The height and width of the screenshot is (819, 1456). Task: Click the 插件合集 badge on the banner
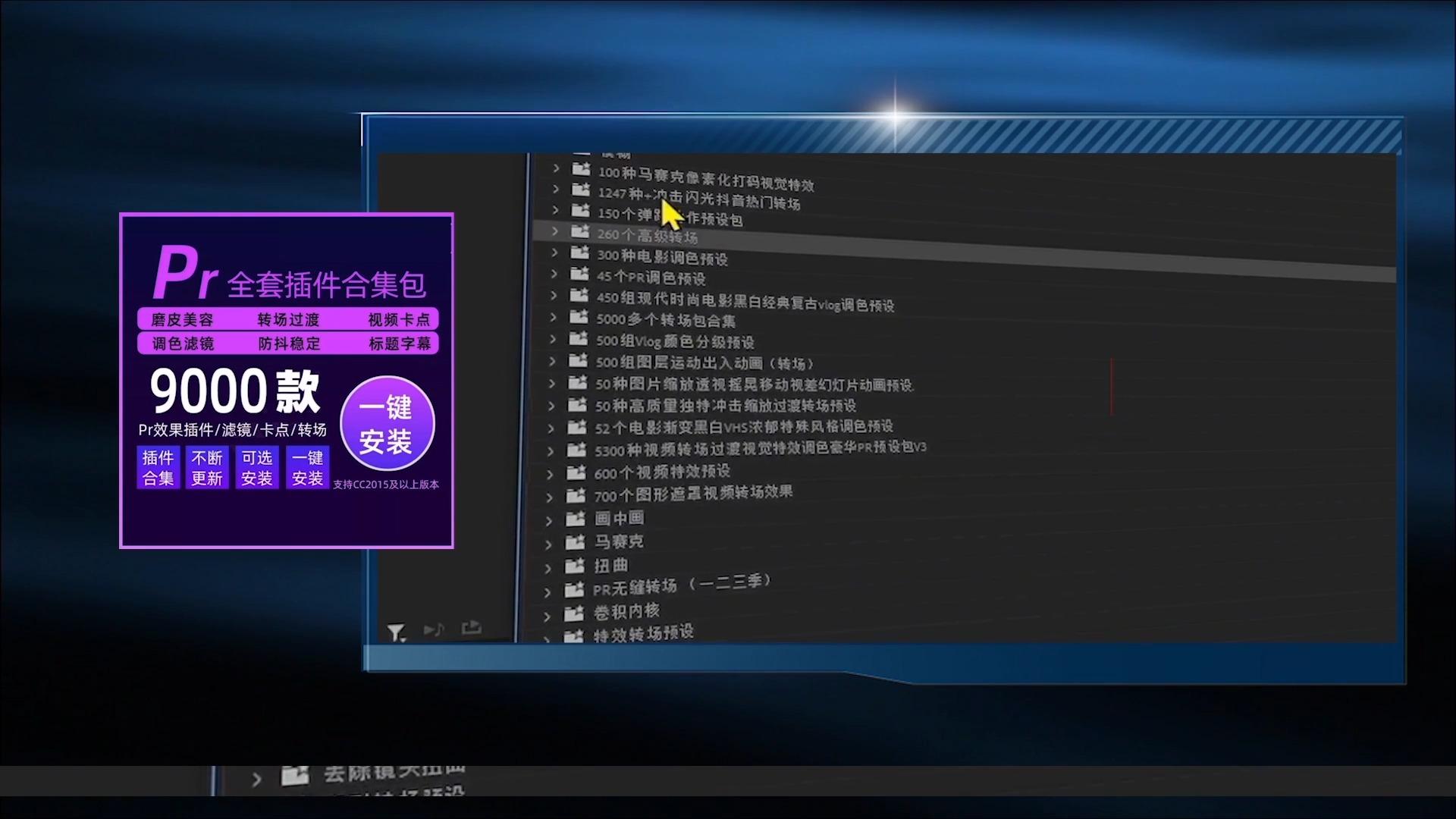pos(158,468)
